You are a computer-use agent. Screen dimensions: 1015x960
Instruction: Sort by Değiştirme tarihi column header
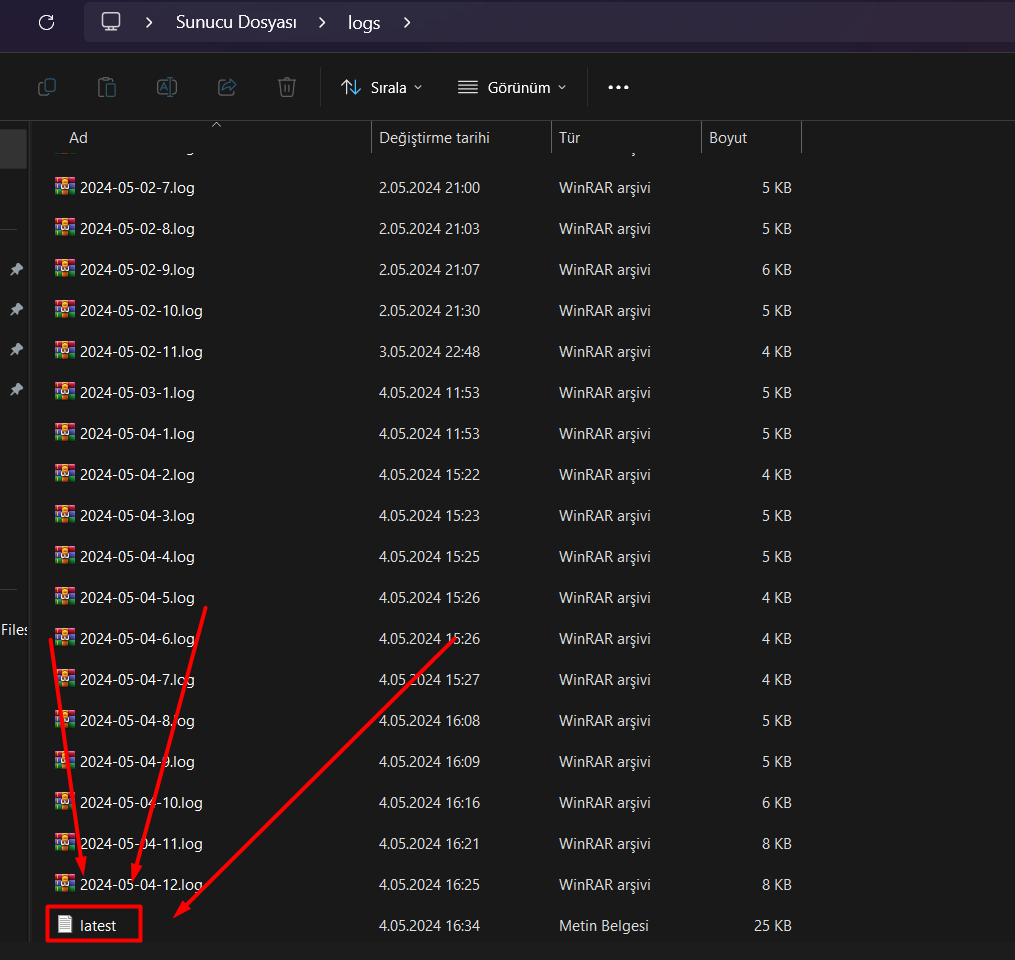[434, 138]
